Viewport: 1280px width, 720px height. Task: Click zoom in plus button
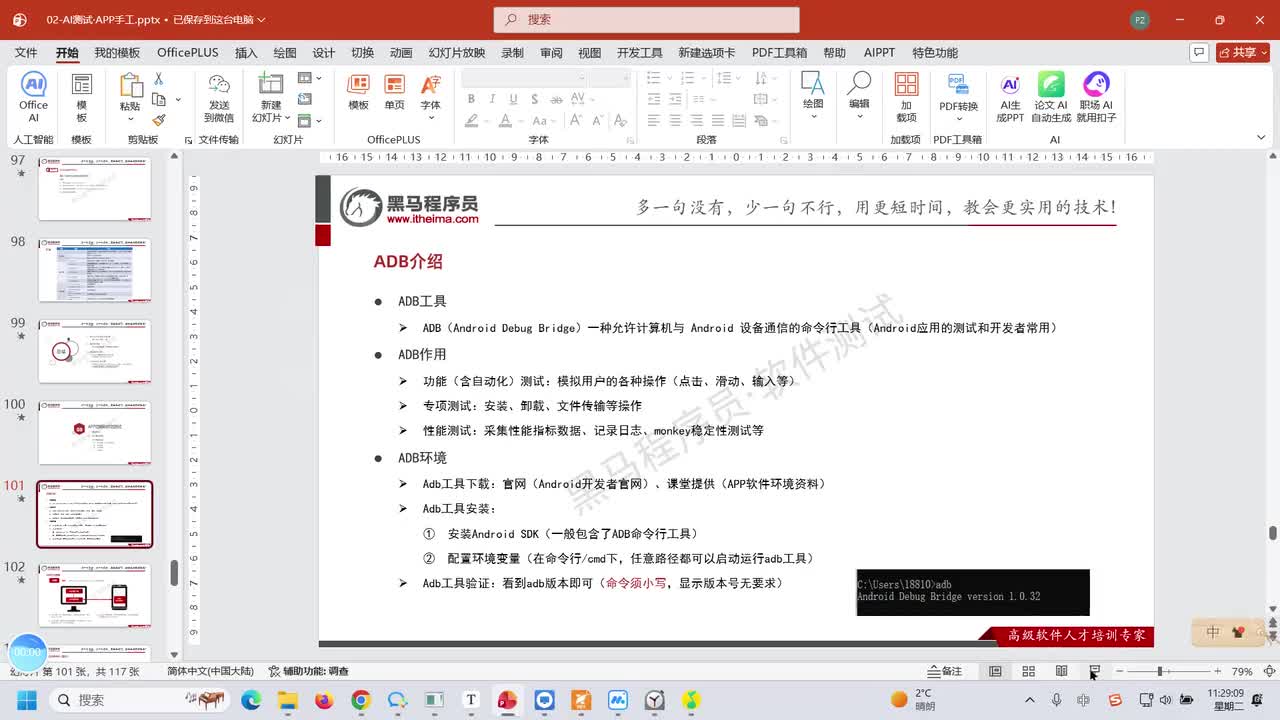pyautogui.click(x=1217, y=671)
